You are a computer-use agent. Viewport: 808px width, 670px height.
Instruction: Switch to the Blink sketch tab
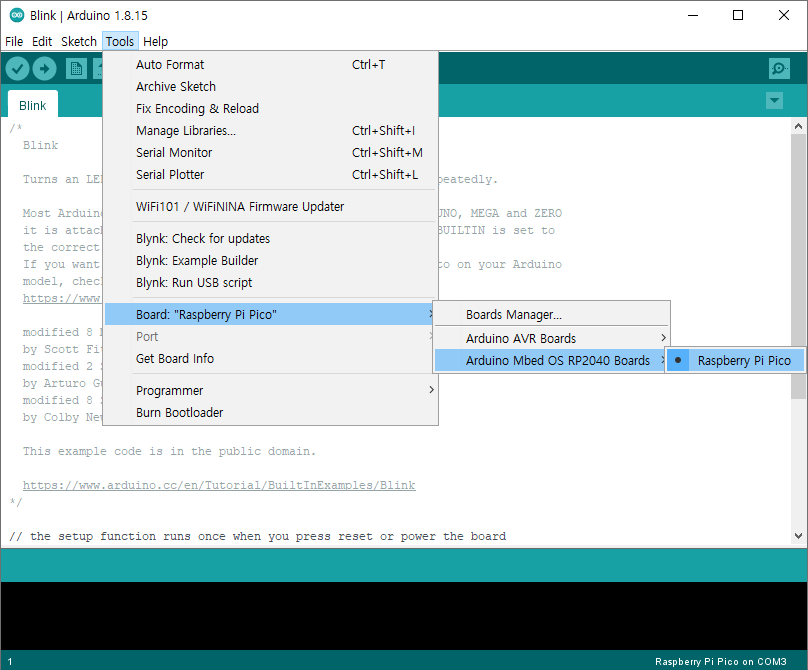tap(32, 105)
